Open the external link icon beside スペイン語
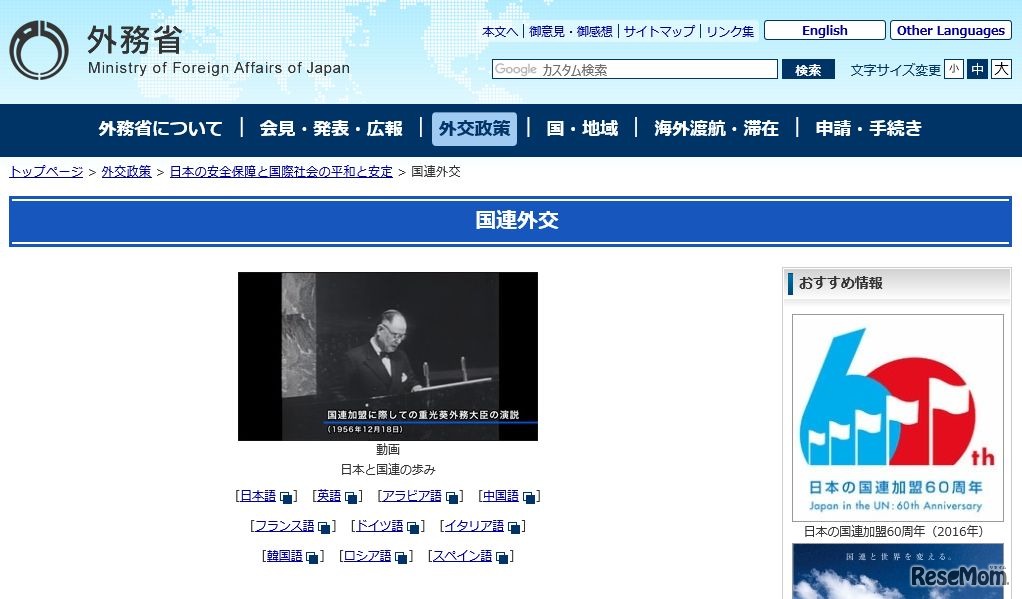 point(502,558)
